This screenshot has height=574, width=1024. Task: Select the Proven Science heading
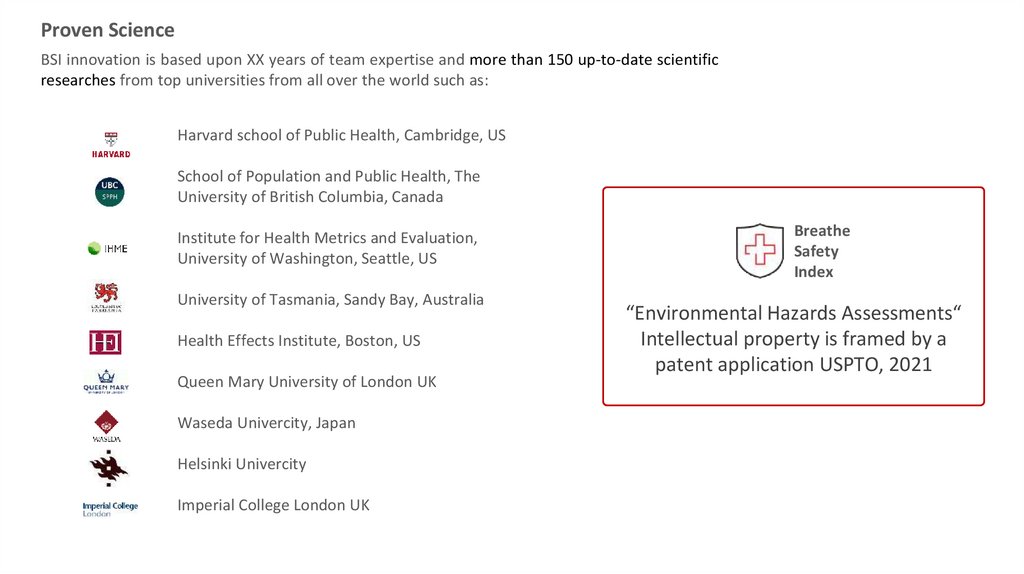point(107,30)
